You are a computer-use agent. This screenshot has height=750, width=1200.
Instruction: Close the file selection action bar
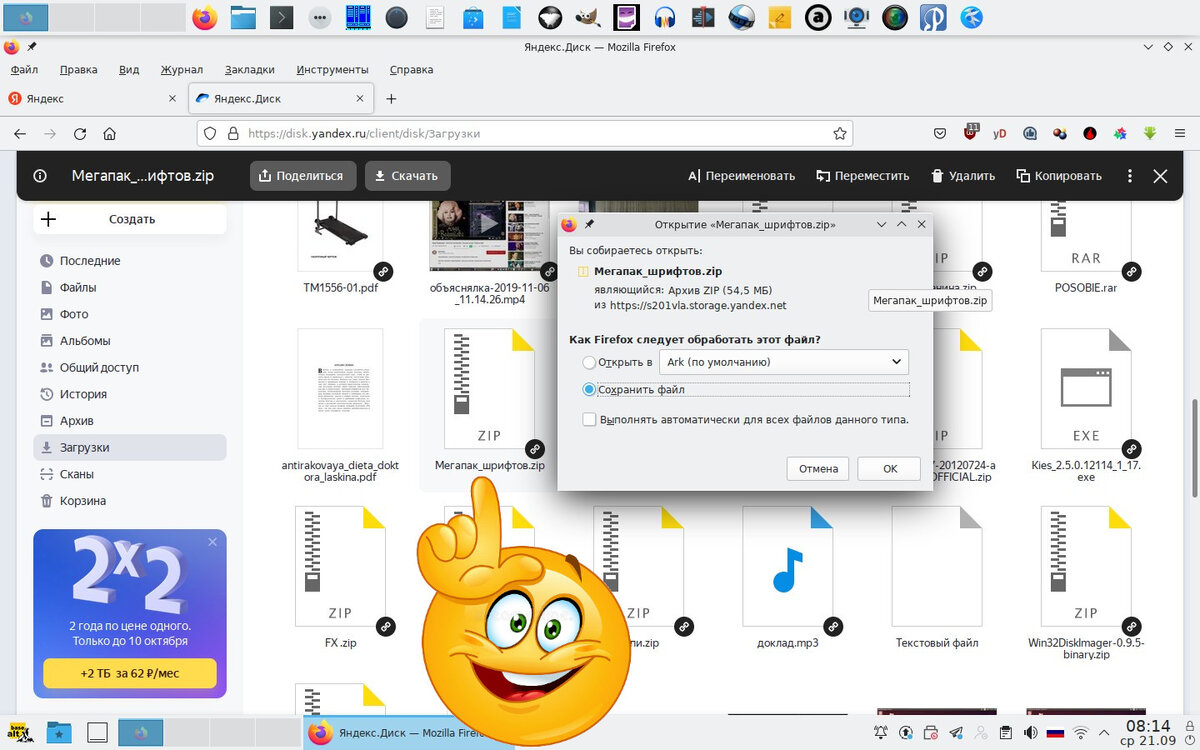click(x=1160, y=175)
